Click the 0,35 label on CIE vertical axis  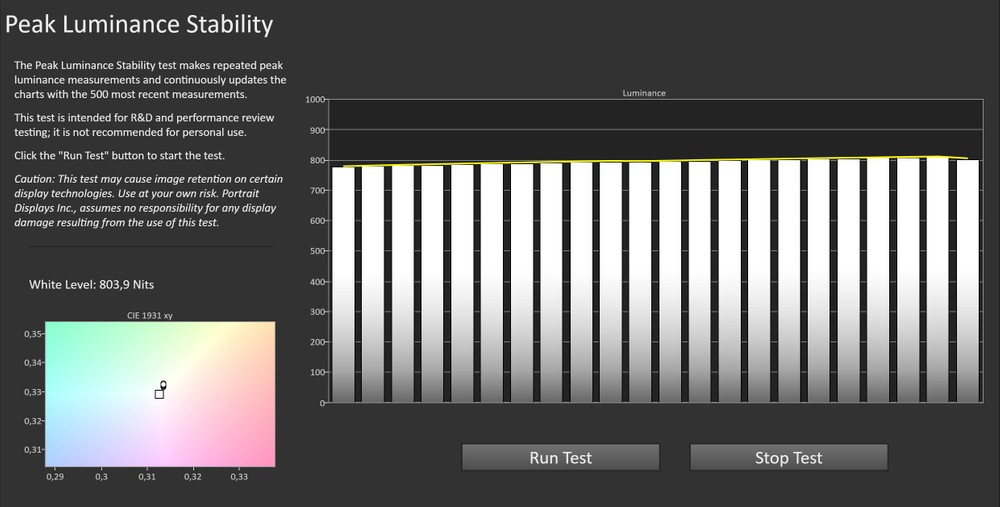pos(33,333)
